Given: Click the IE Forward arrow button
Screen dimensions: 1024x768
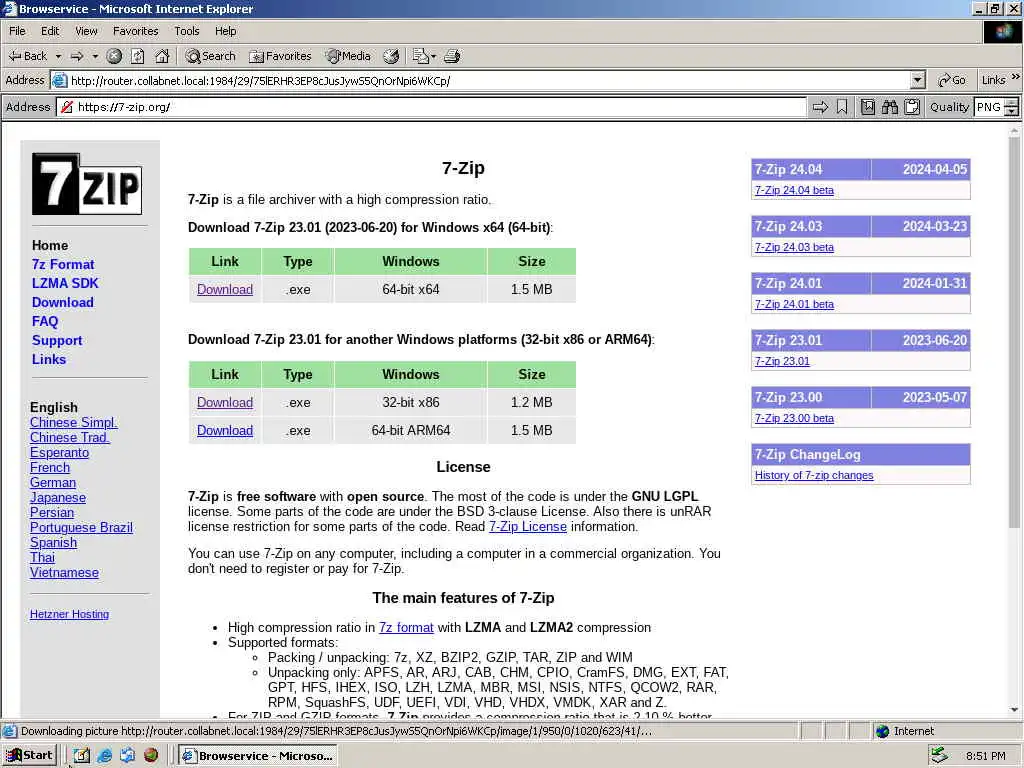Looking at the screenshot, I should point(77,56).
